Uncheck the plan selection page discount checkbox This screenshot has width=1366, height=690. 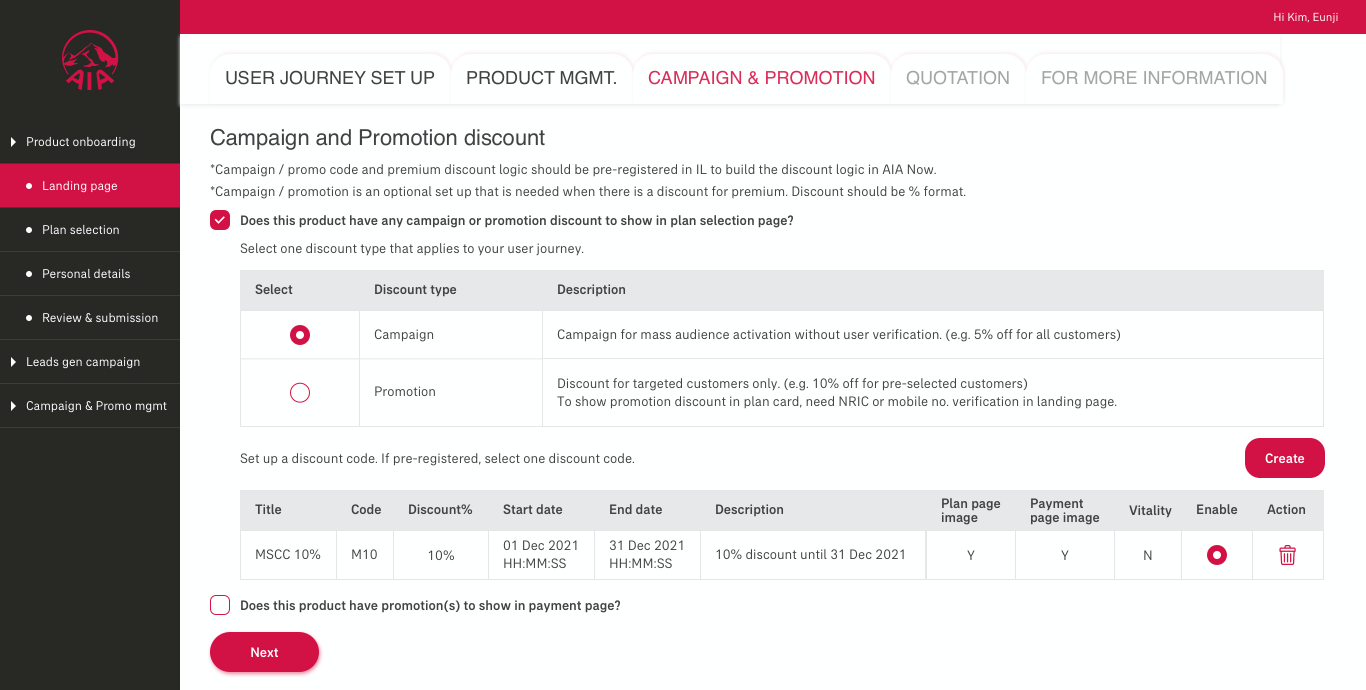click(x=220, y=220)
